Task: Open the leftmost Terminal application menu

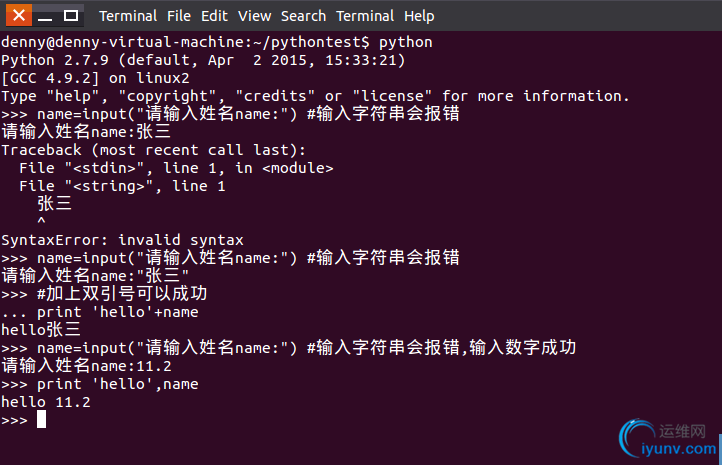Action: (128, 16)
